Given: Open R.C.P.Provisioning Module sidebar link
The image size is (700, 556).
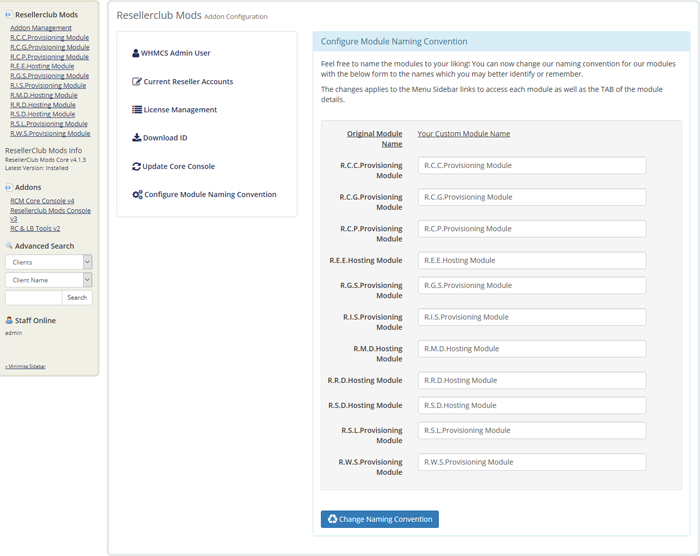Looking at the screenshot, I should (x=50, y=57).
